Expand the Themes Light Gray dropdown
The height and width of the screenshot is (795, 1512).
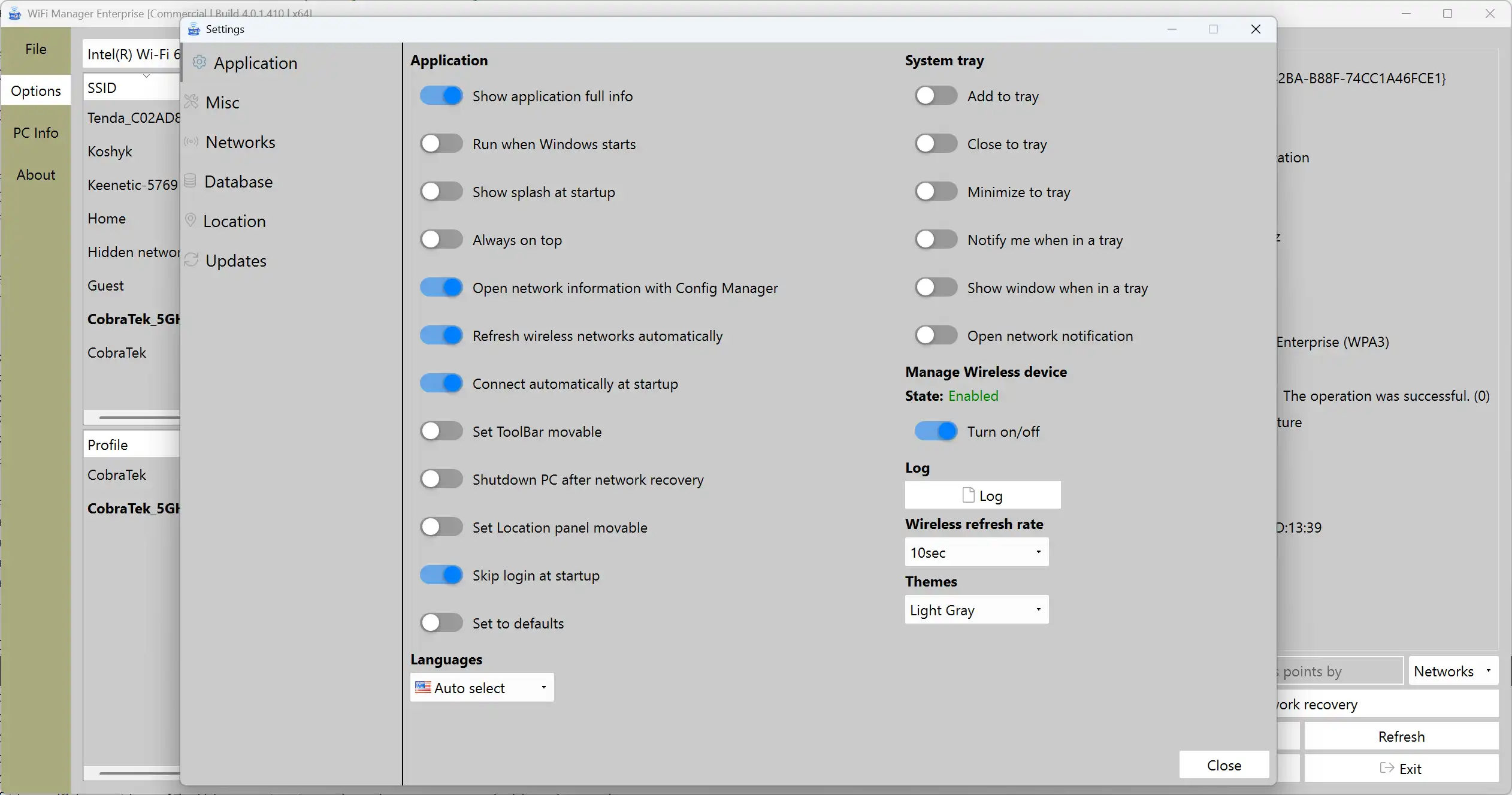pyautogui.click(x=976, y=610)
